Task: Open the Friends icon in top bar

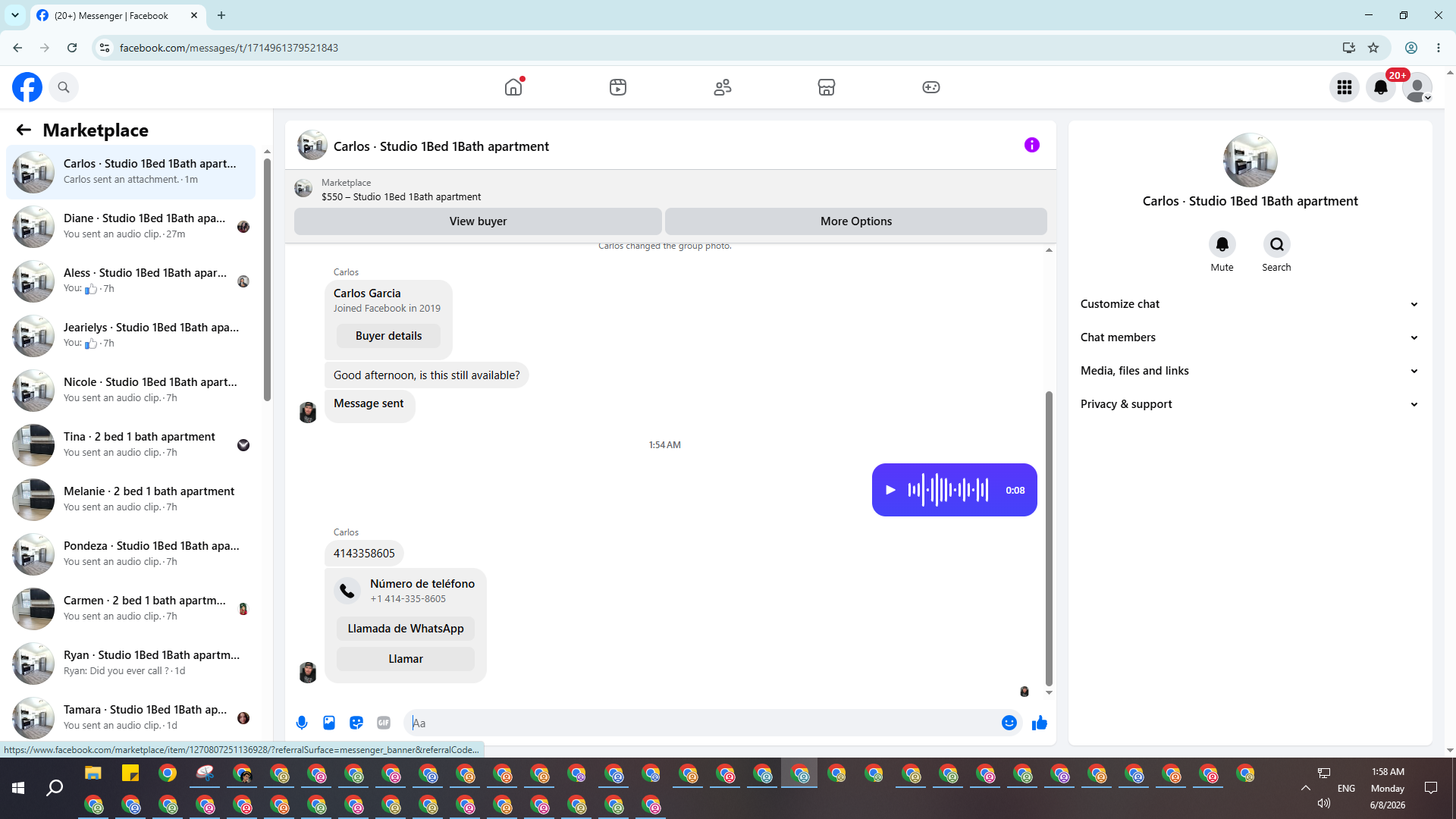Action: pos(723,87)
